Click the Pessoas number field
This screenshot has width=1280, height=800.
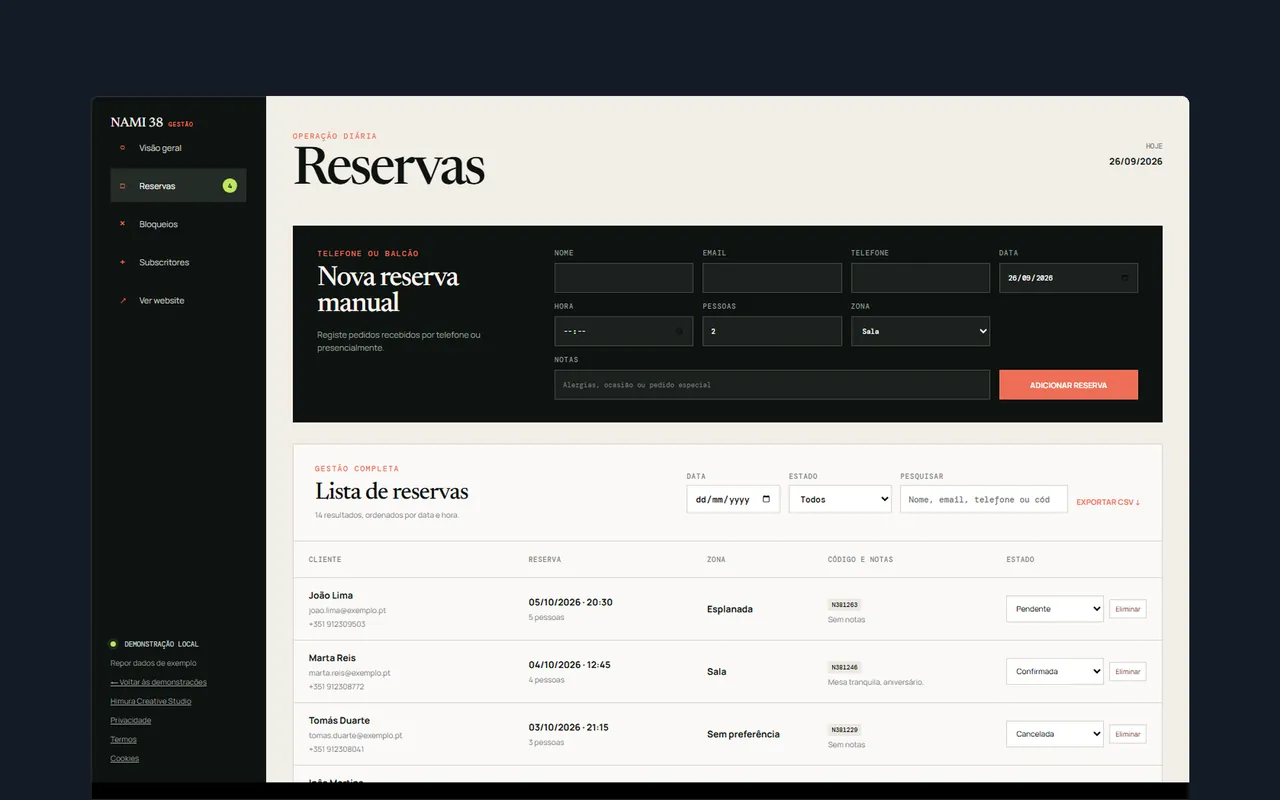tap(772, 331)
